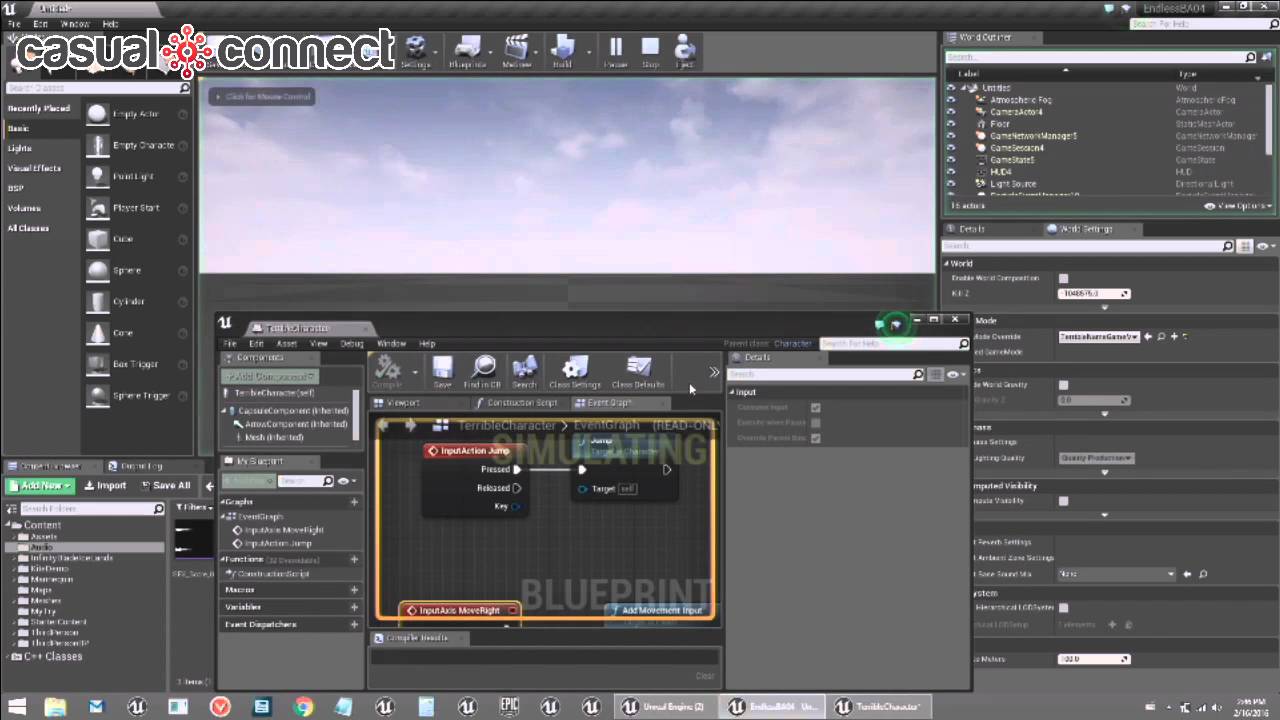The width and height of the screenshot is (1280, 720).
Task: Expand hidden blueprint toolbar items chevron
Action: tap(714, 372)
